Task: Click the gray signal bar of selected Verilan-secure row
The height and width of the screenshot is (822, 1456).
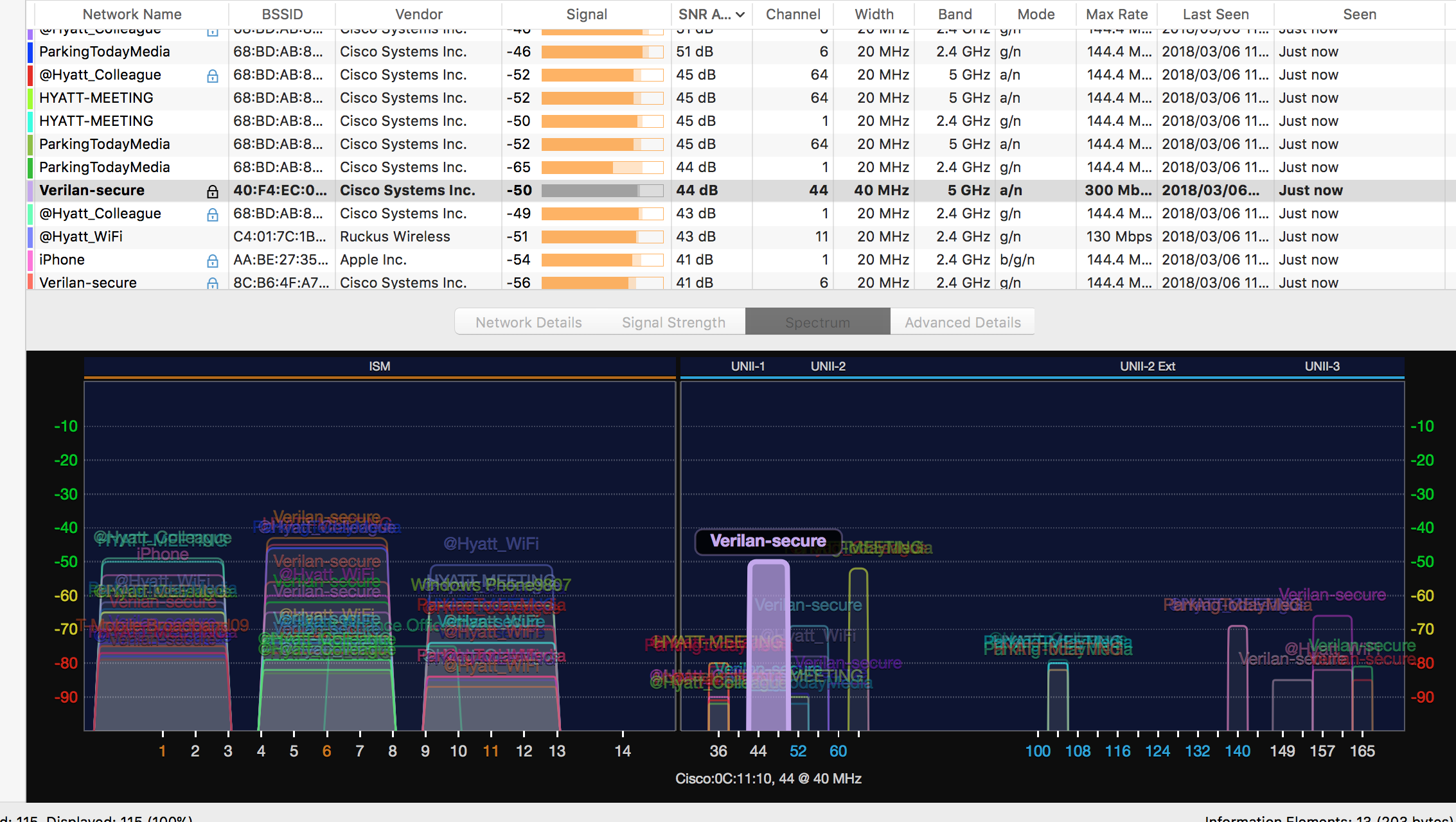Action: (602, 191)
